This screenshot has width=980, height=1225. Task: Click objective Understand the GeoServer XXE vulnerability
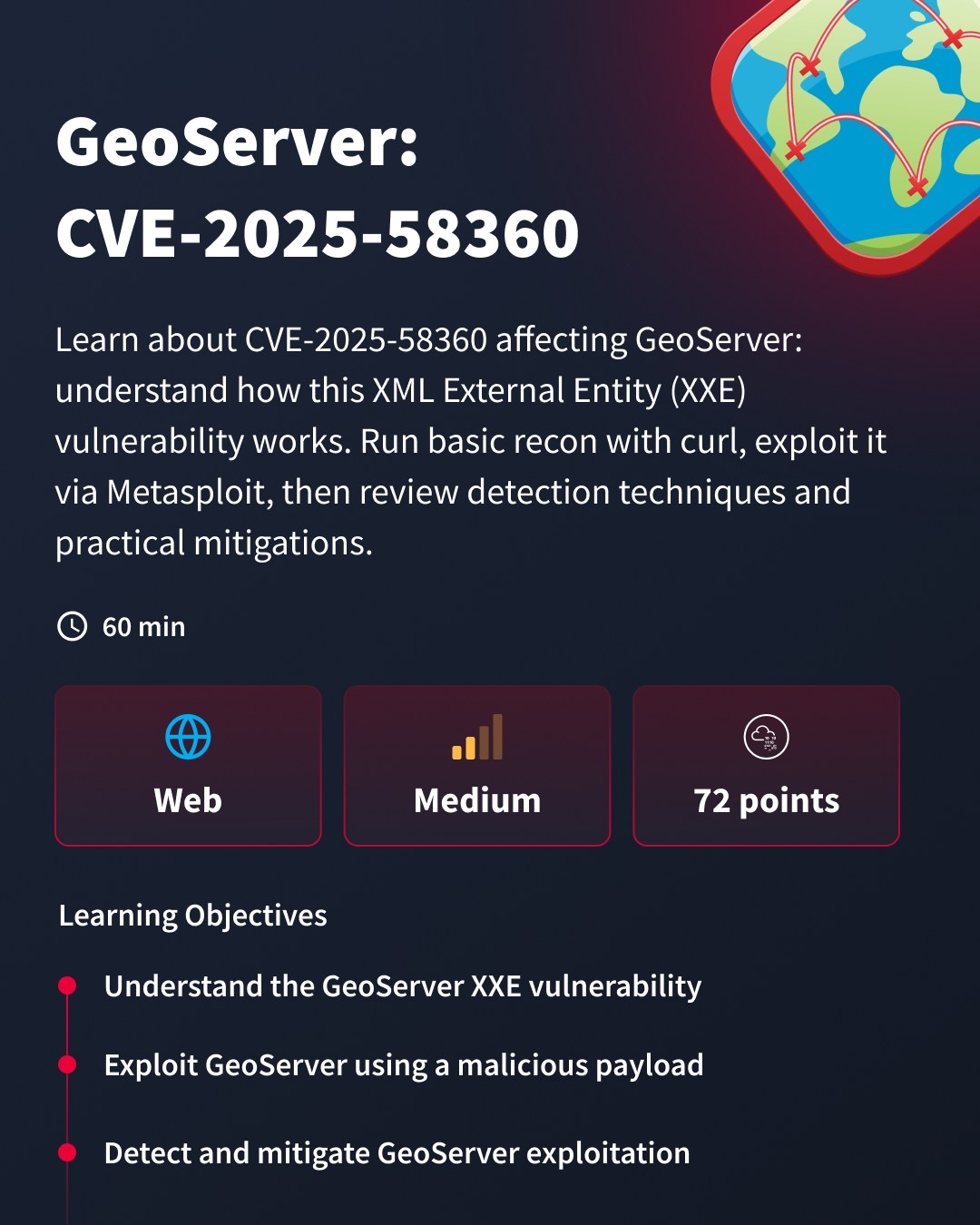click(403, 986)
